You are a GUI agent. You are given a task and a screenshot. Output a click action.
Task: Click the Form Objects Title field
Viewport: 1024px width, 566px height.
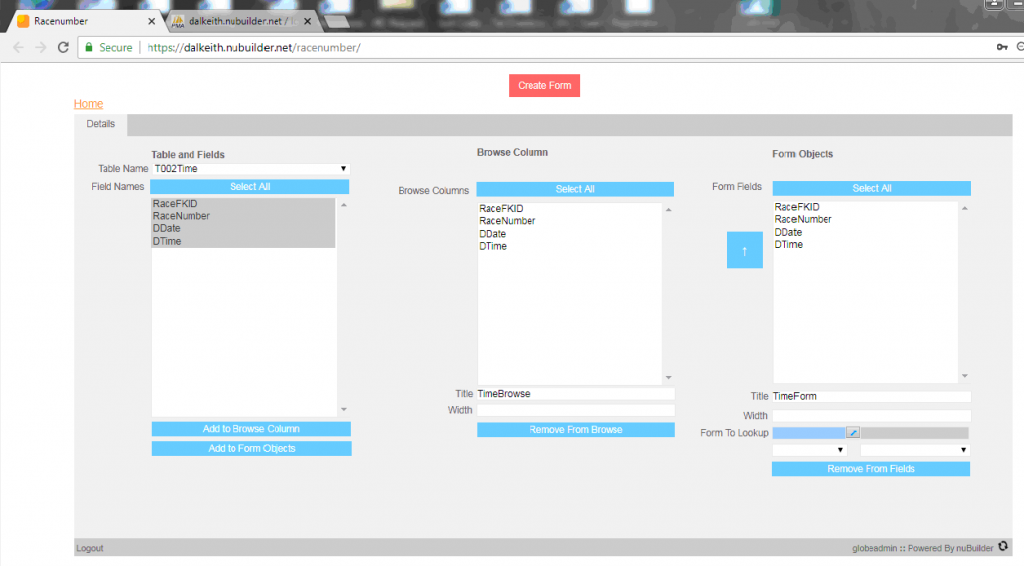click(871, 396)
